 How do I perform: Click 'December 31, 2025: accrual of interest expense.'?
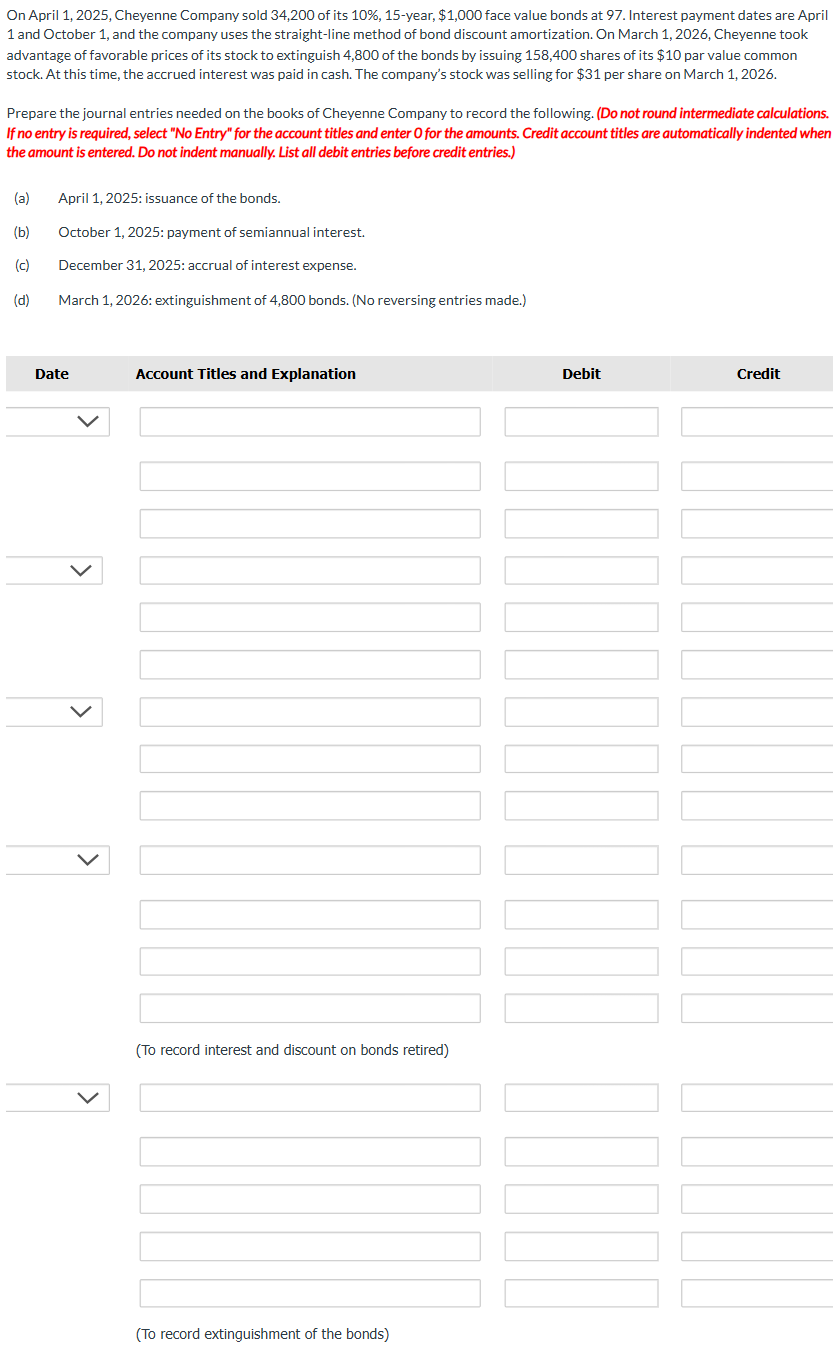click(x=207, y=265)
